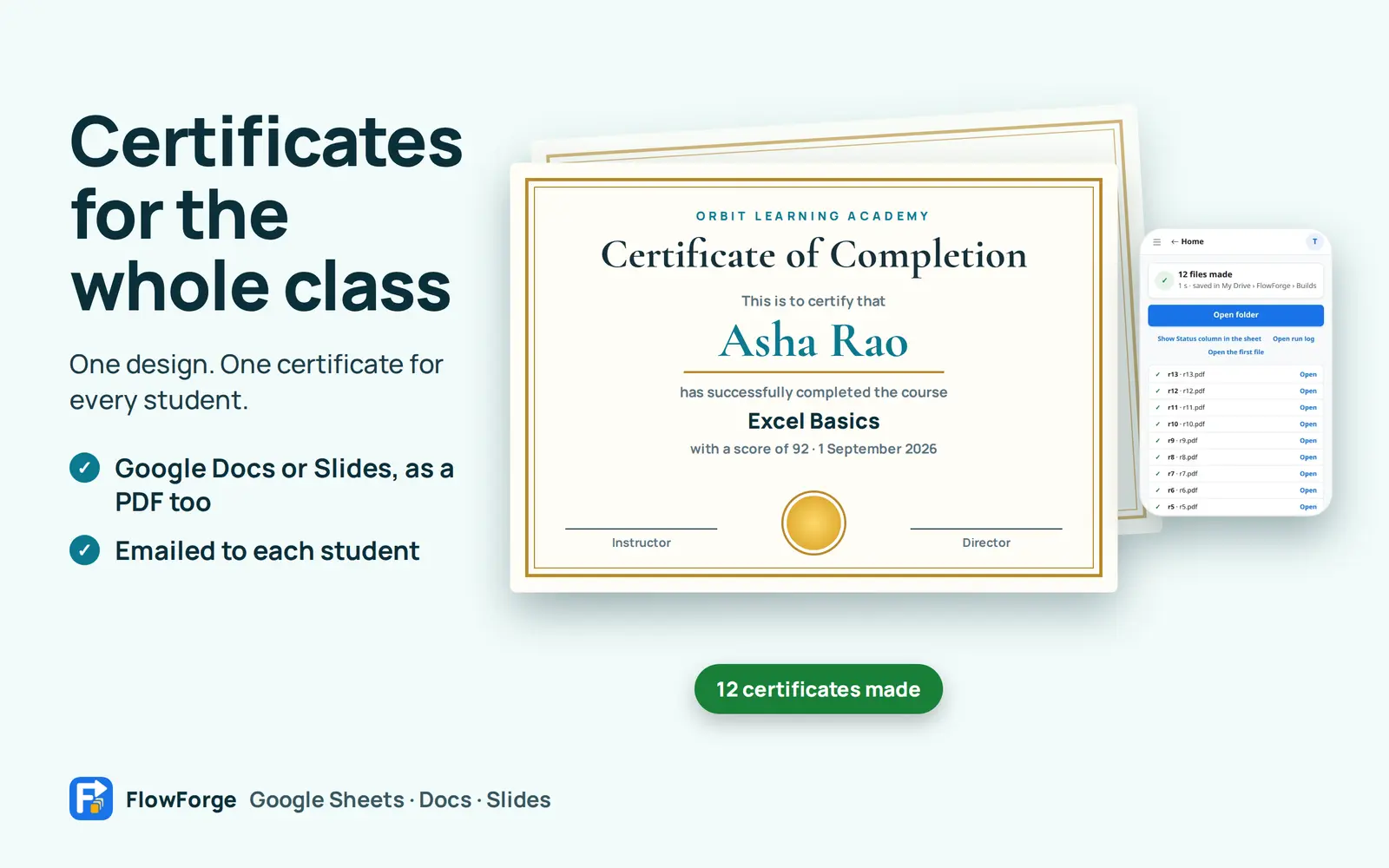Screen dimensions: 1389x868
Task: Click the checkmark on the r13 row
Action: 1157,375
